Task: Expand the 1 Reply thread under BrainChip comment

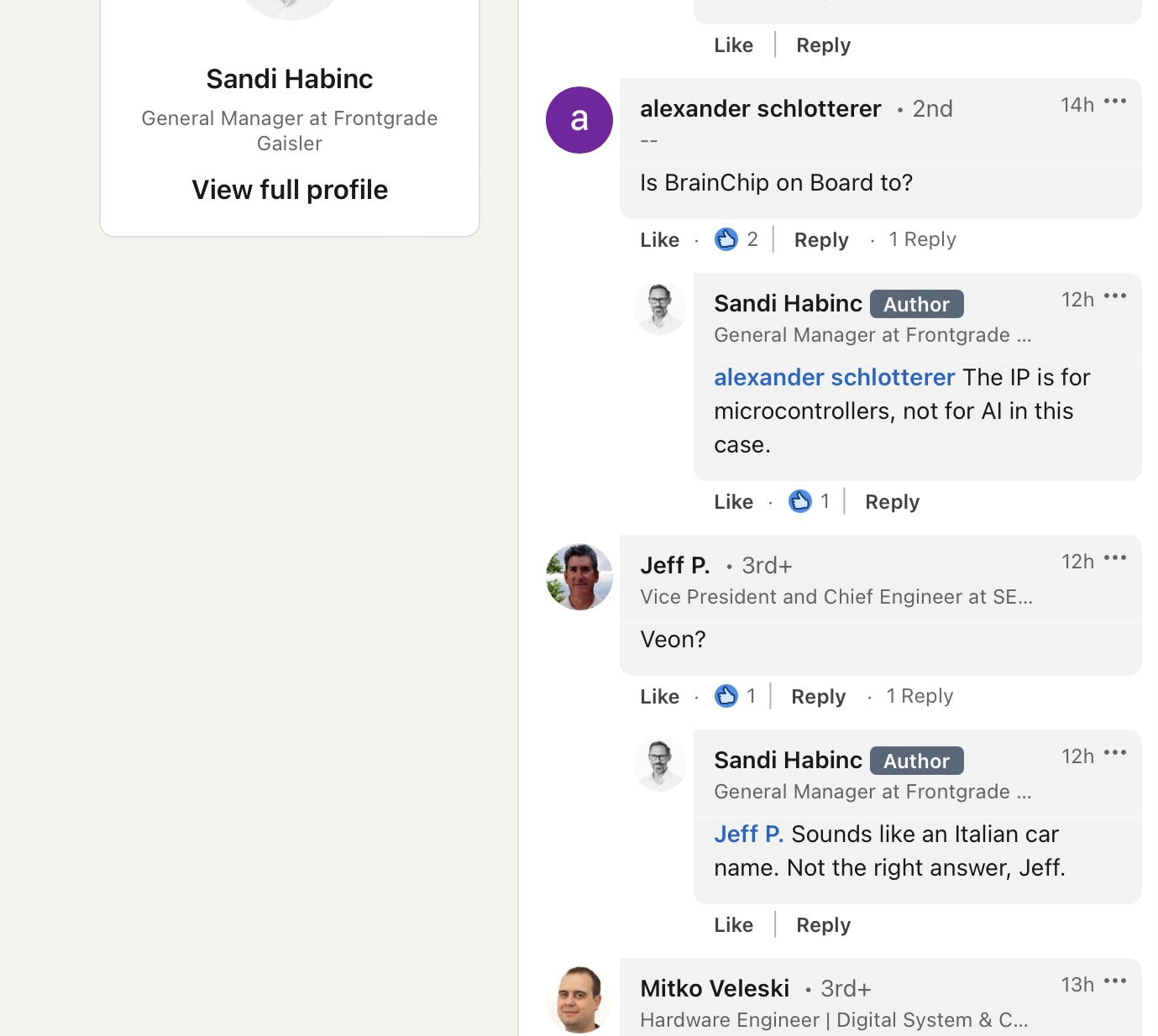Action: pyautogui.click(x=922, y=240)
